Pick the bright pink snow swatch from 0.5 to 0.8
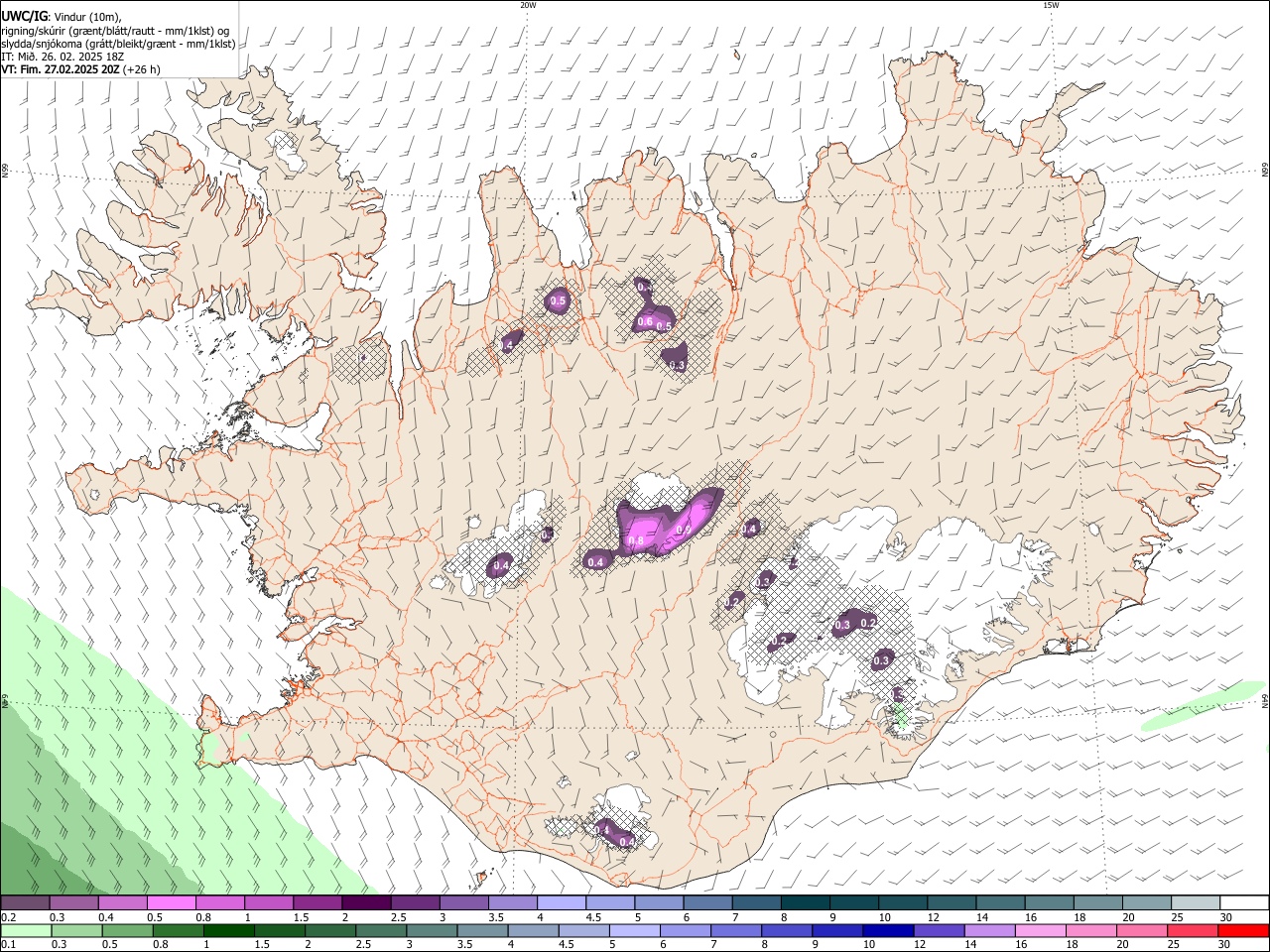Viewport: 1270px width, 952px height. click(171, 903)
